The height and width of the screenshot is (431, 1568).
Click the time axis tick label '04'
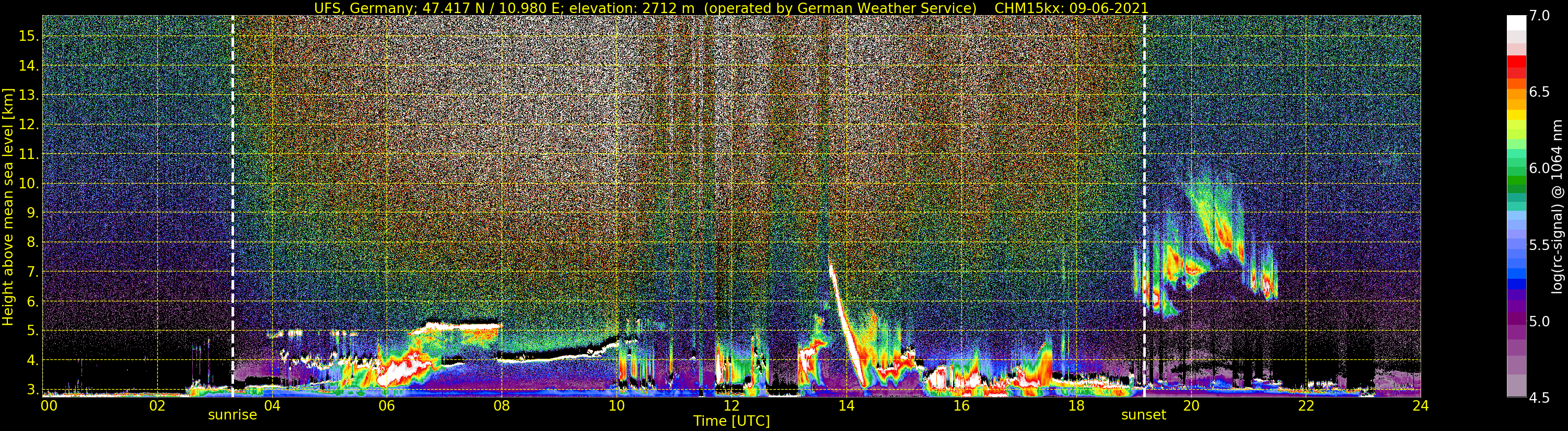pyautogui.click(x=272, y=406)
